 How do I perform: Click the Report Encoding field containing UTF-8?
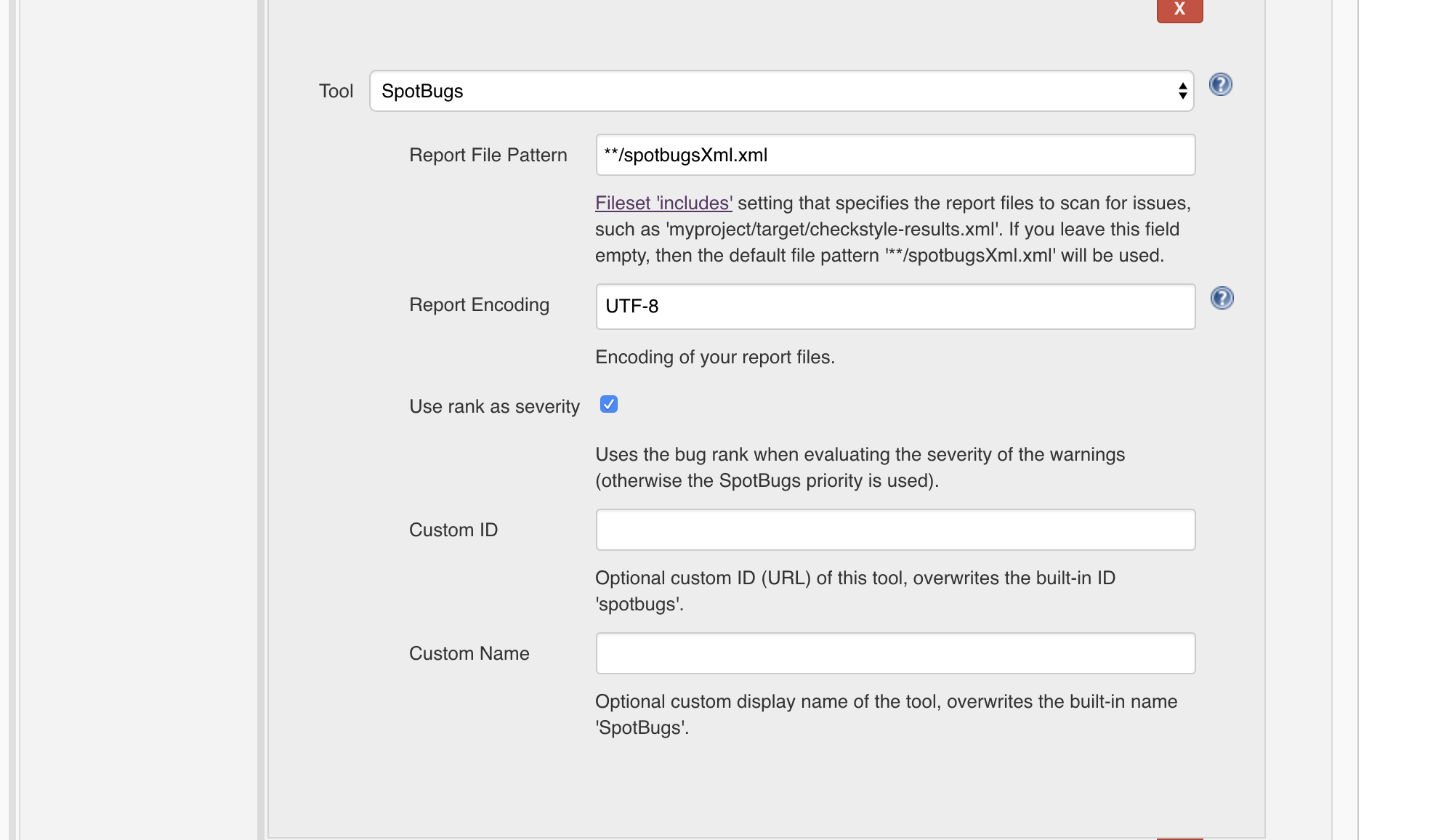(895, 306)
